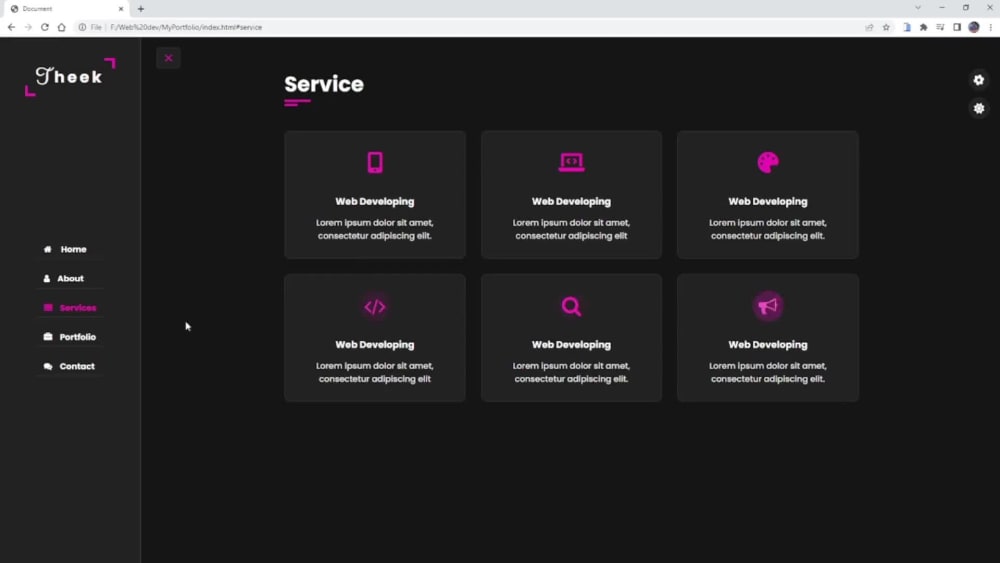Screen dimensions: 1000x563
Task: Toggle the lower sun/gear theme icon
Action: click(x=979, y=108)
